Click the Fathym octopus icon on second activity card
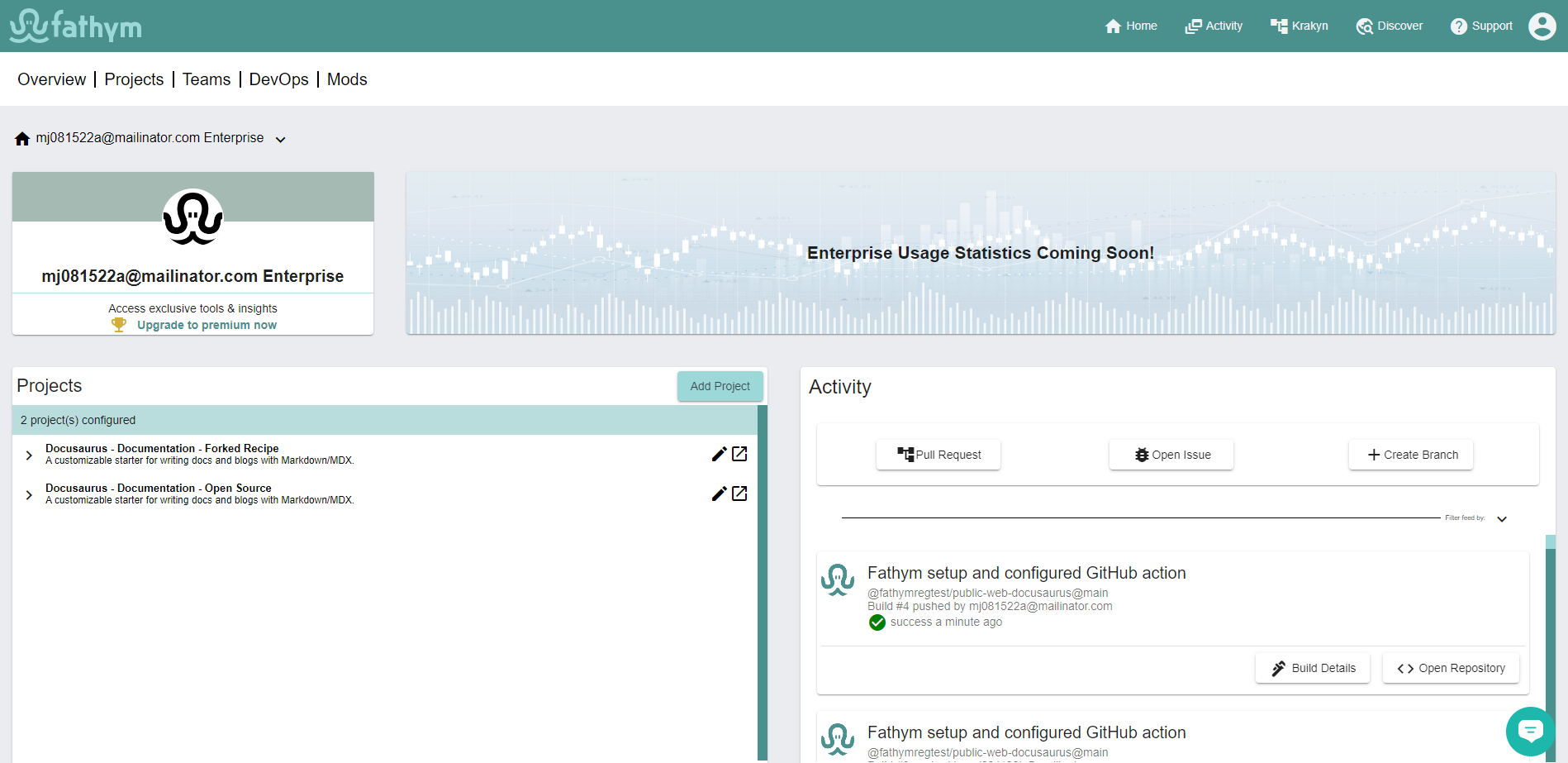 838,739
